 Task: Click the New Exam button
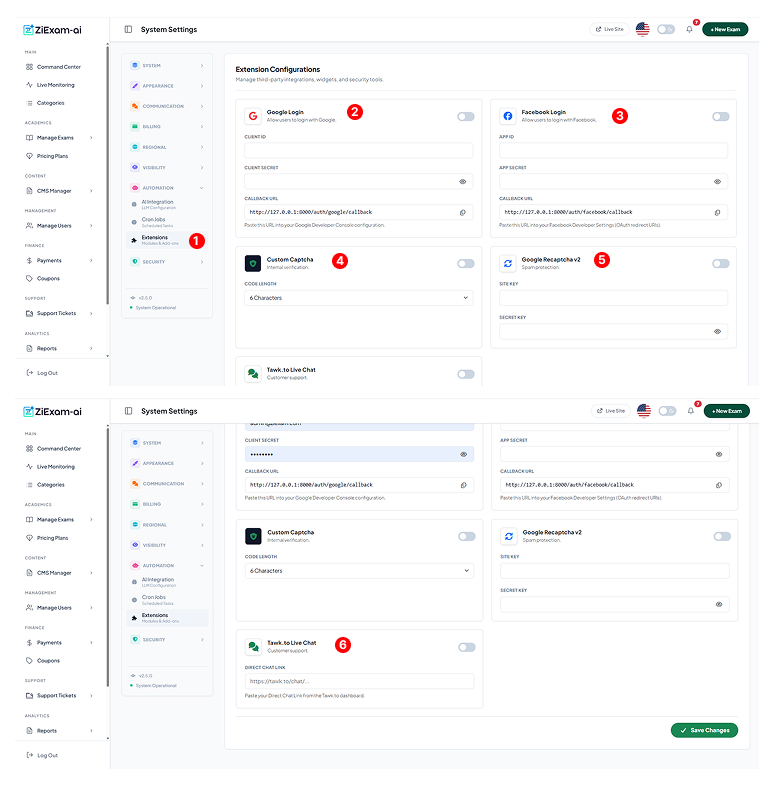click(x=725, y=29)
